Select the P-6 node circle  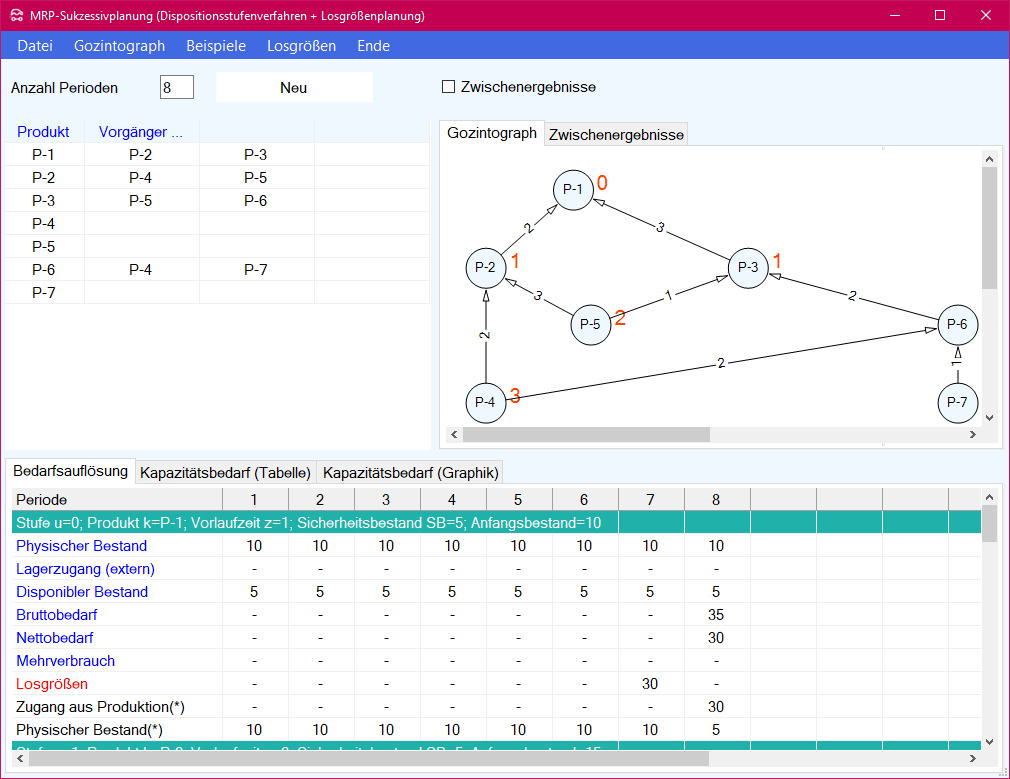point(957,324)
